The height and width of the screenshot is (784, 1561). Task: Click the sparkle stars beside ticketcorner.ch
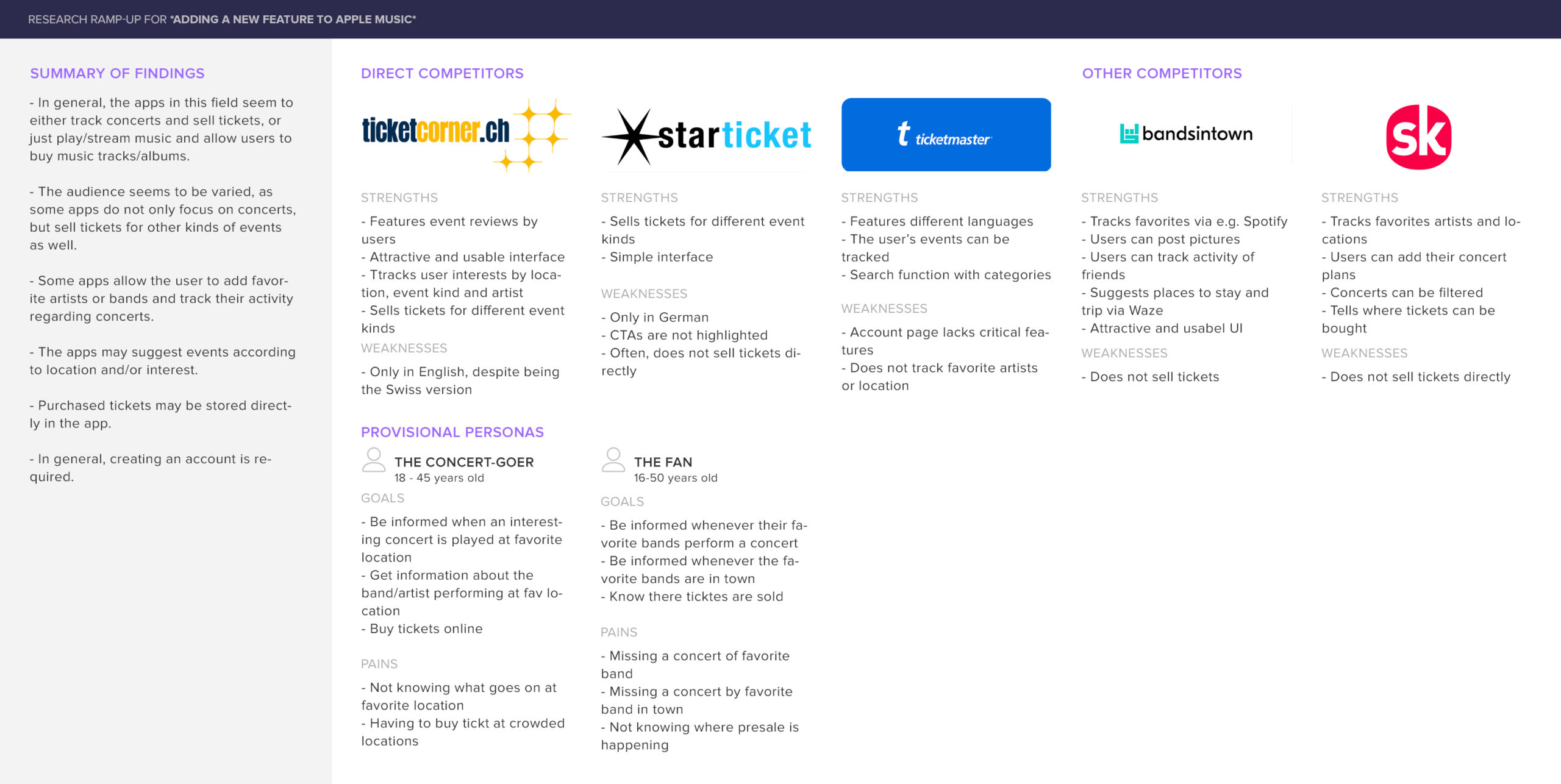[x=535, y=135]
